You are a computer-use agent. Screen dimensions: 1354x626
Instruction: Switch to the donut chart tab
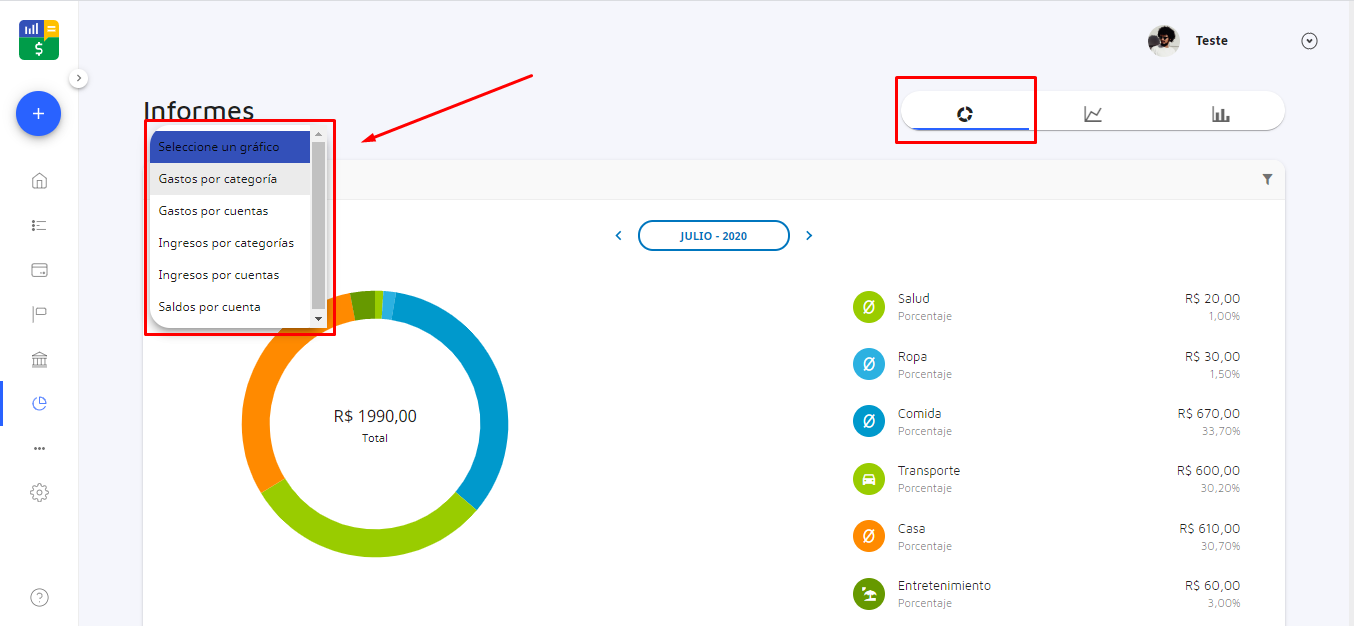(965, 114)
